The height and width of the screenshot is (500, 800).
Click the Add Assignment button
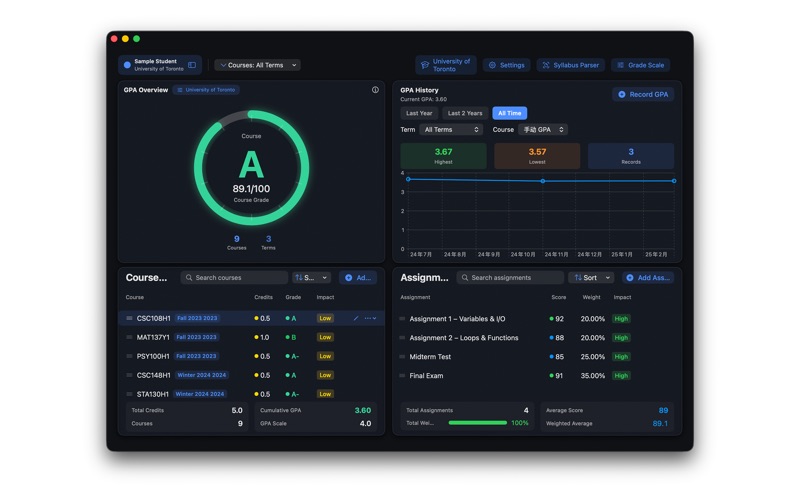click(648, 278)
